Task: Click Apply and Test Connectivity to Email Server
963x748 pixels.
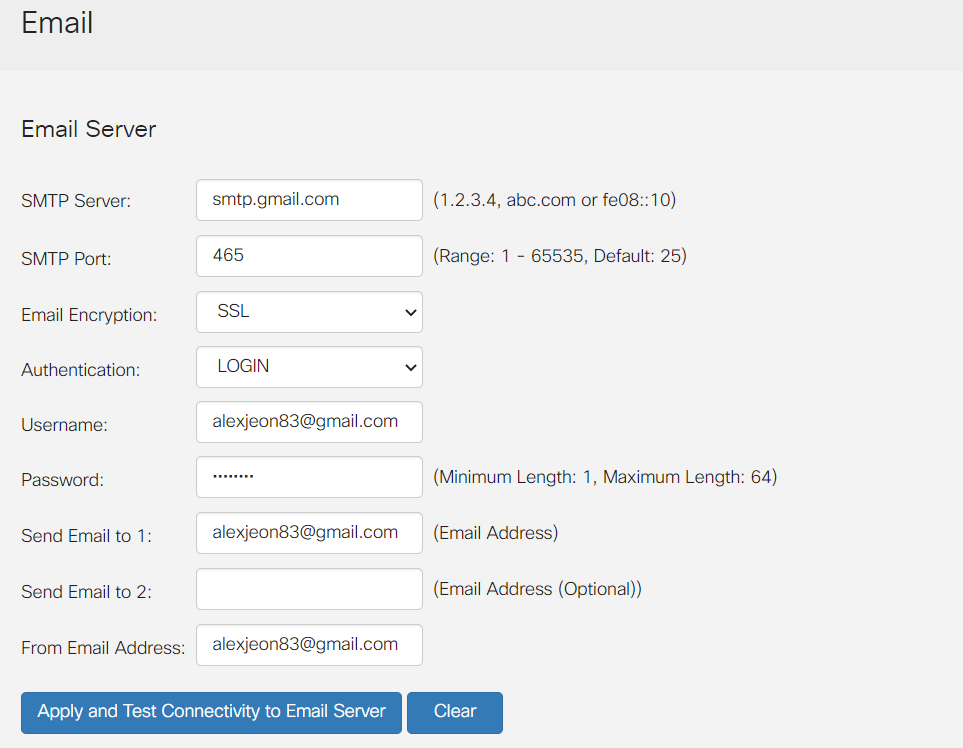Action: pos(211,713)
